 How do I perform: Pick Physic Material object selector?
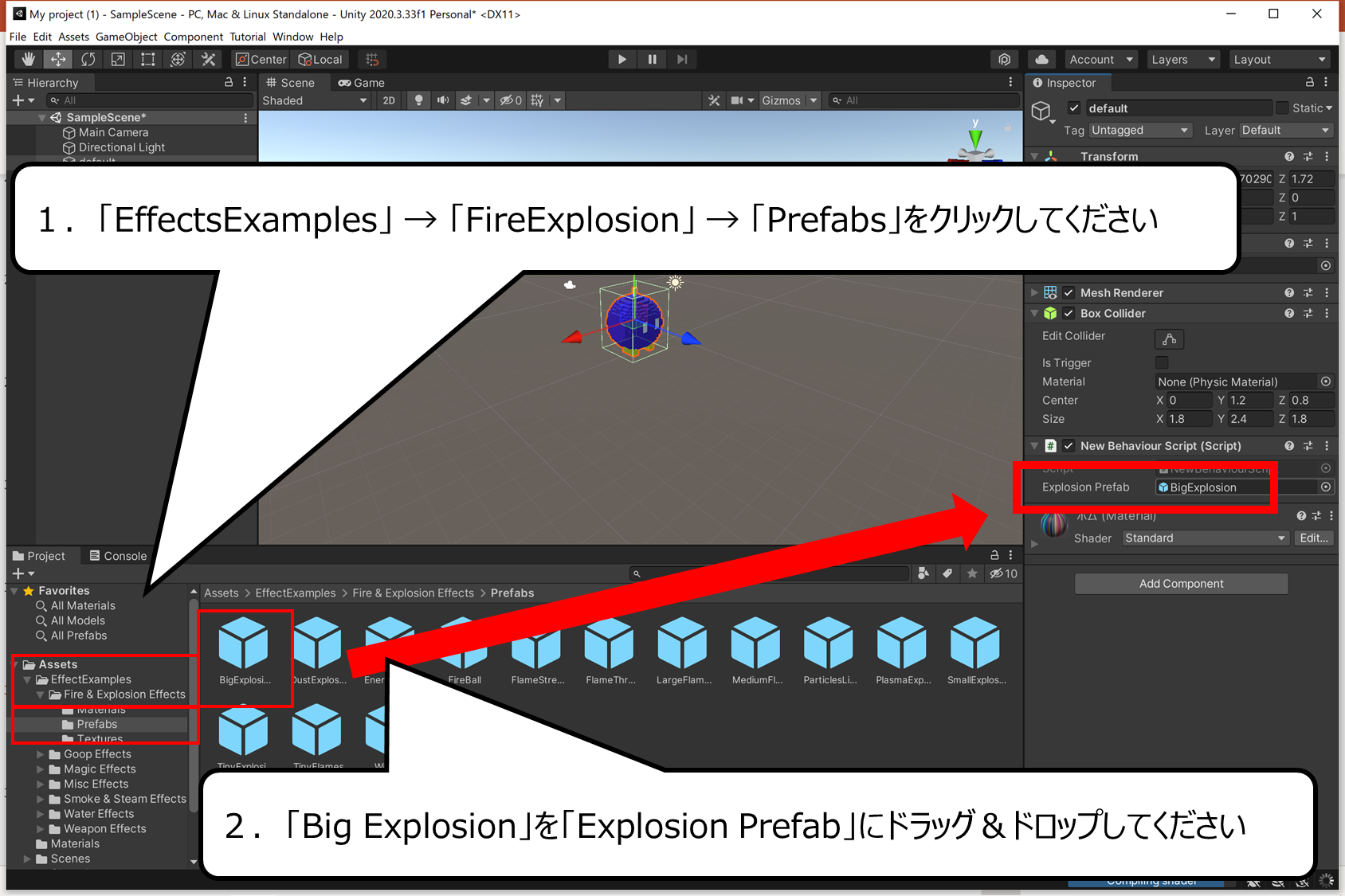tap(1326, 381)
